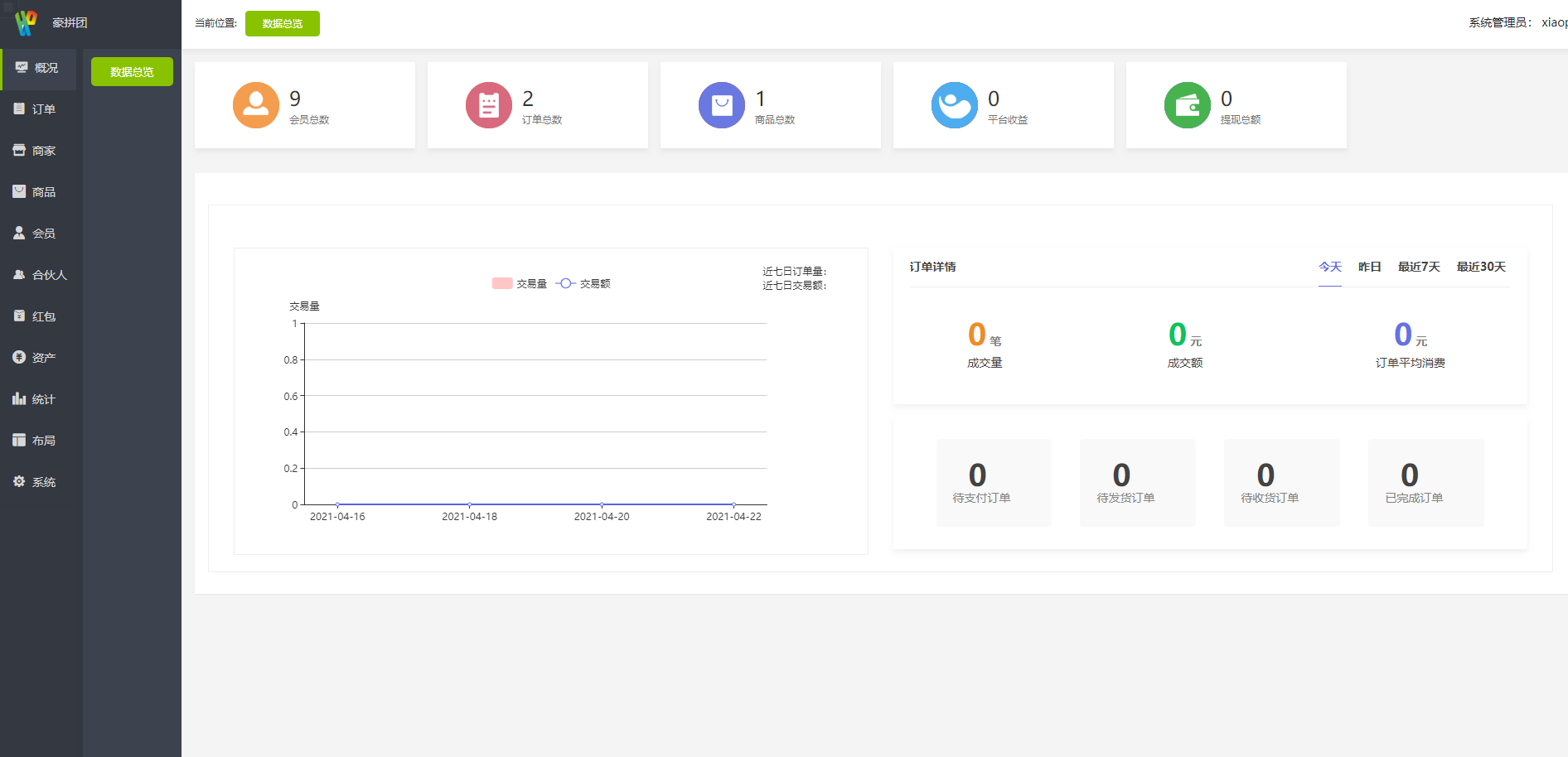
Task: Click the orange member total icon
Action: [x=255, y=105]
